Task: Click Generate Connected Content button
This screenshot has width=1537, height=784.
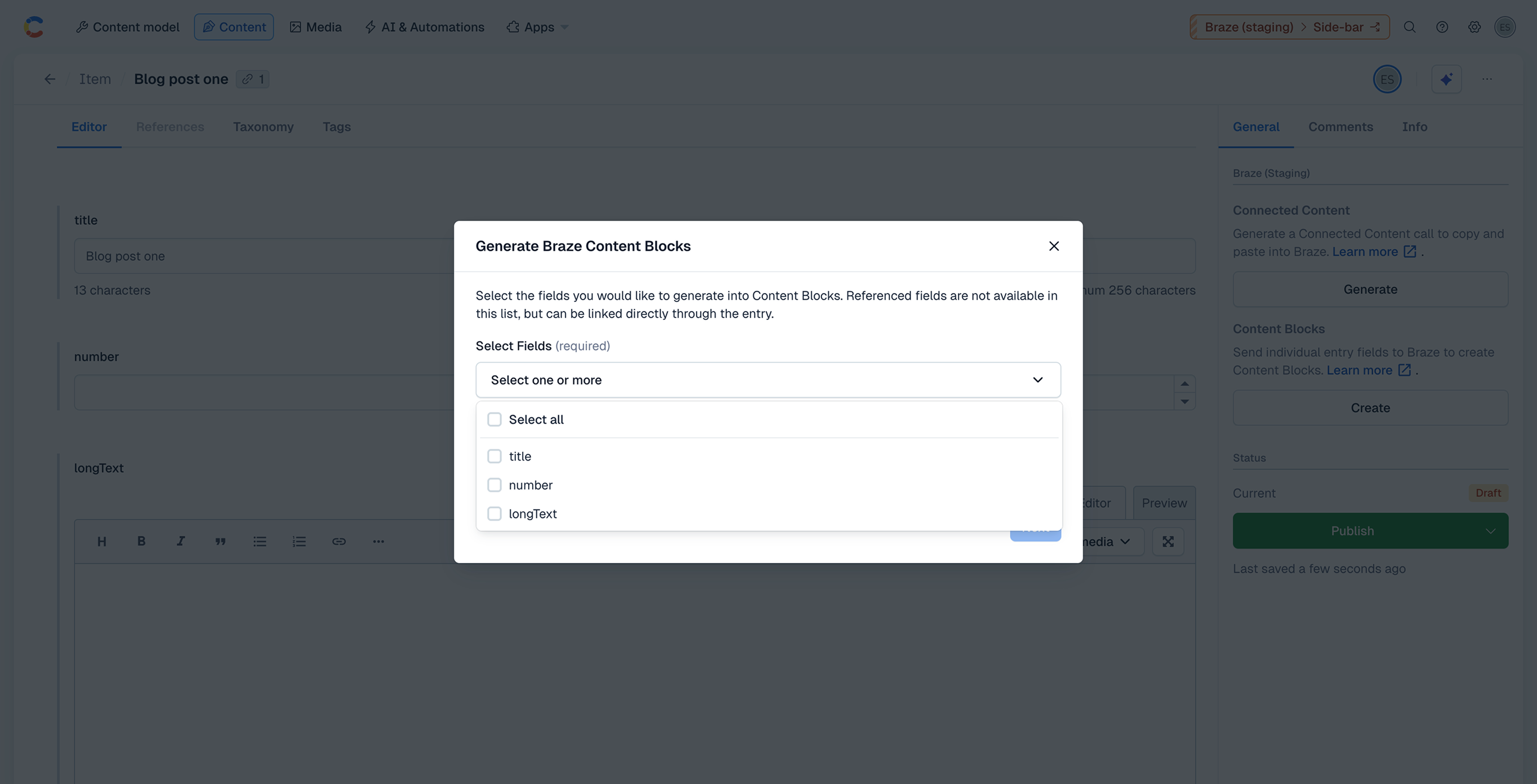Action: coord(1370,290)
